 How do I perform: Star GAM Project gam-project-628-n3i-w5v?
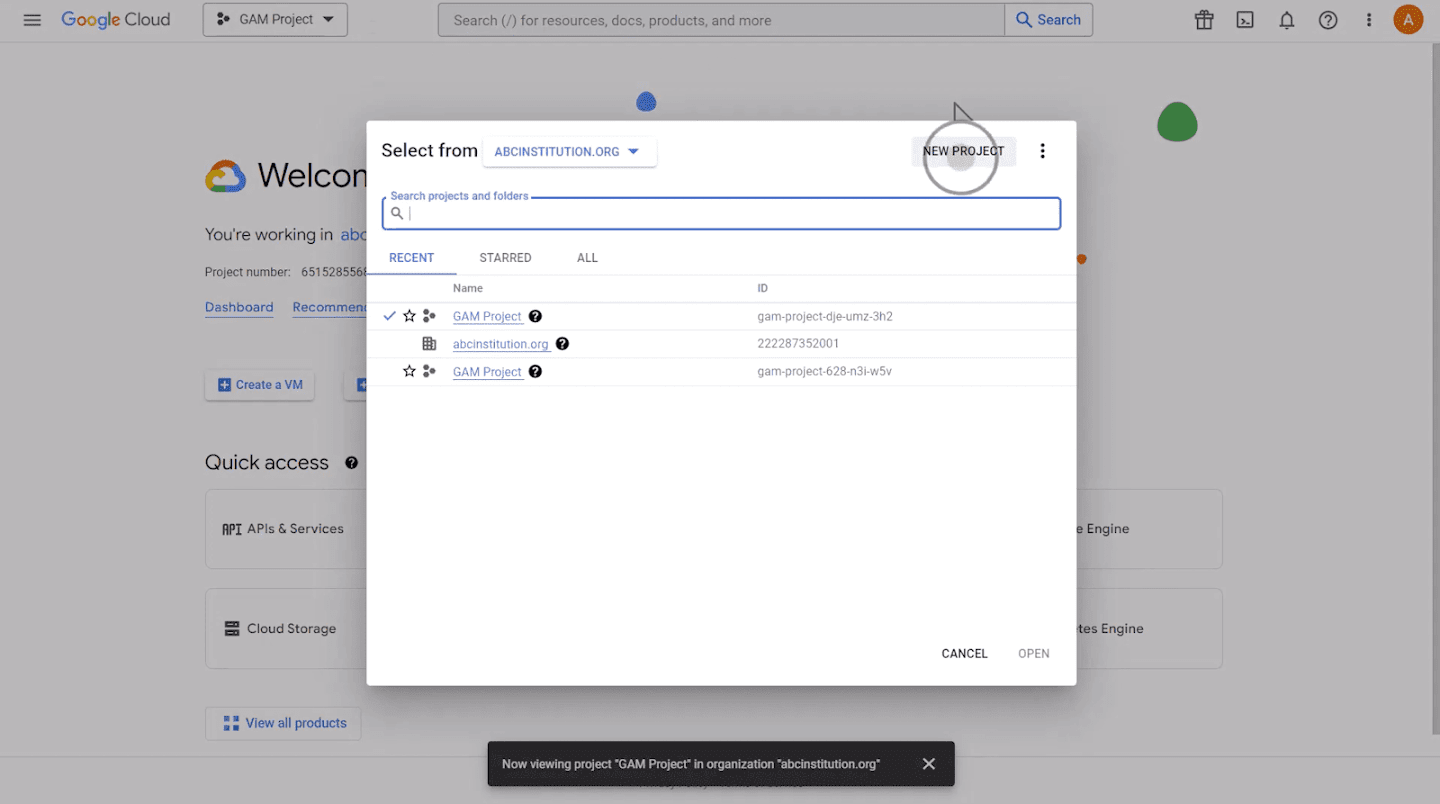point(409,371)
